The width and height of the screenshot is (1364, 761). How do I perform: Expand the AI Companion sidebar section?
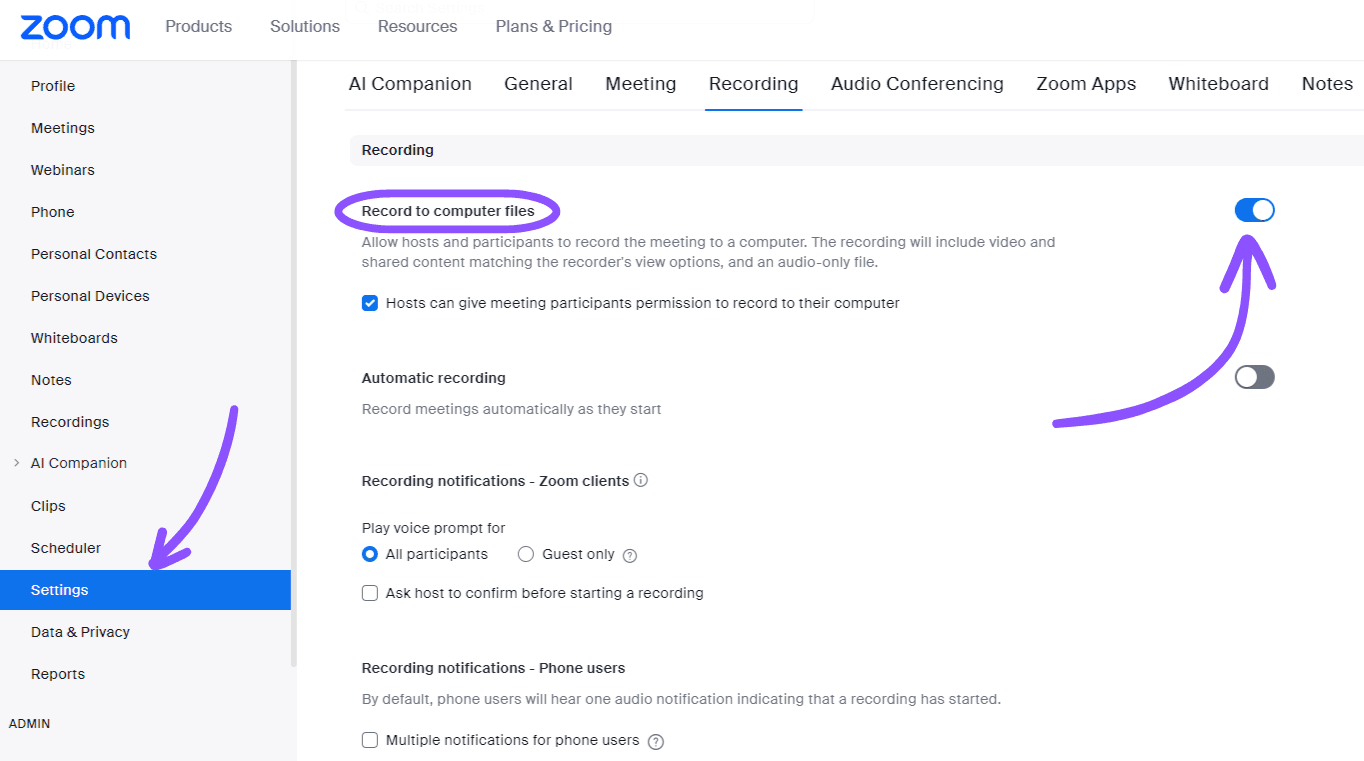tap(15, 463)
